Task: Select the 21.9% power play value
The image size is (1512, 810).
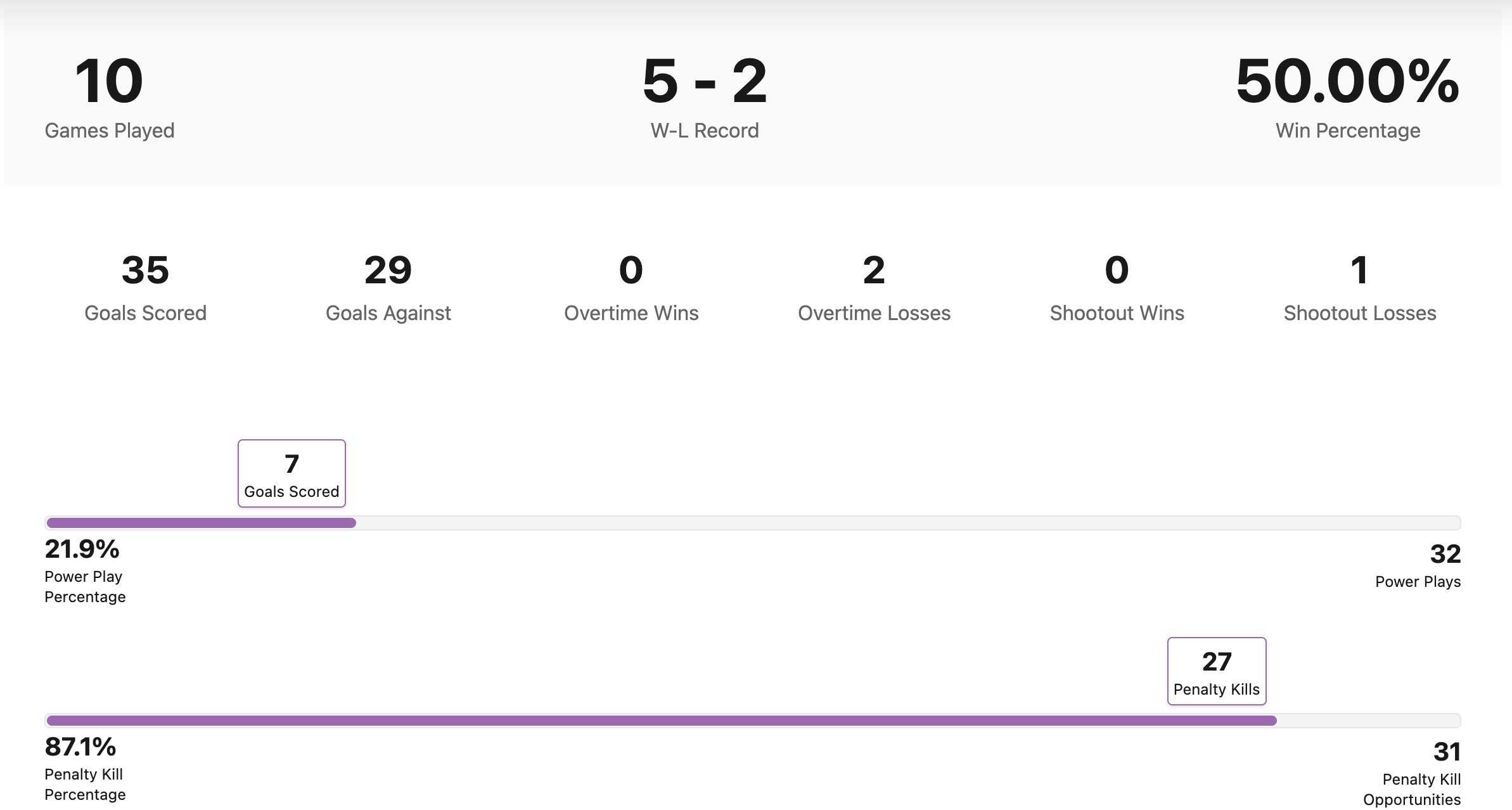Action: click(82, 549)
